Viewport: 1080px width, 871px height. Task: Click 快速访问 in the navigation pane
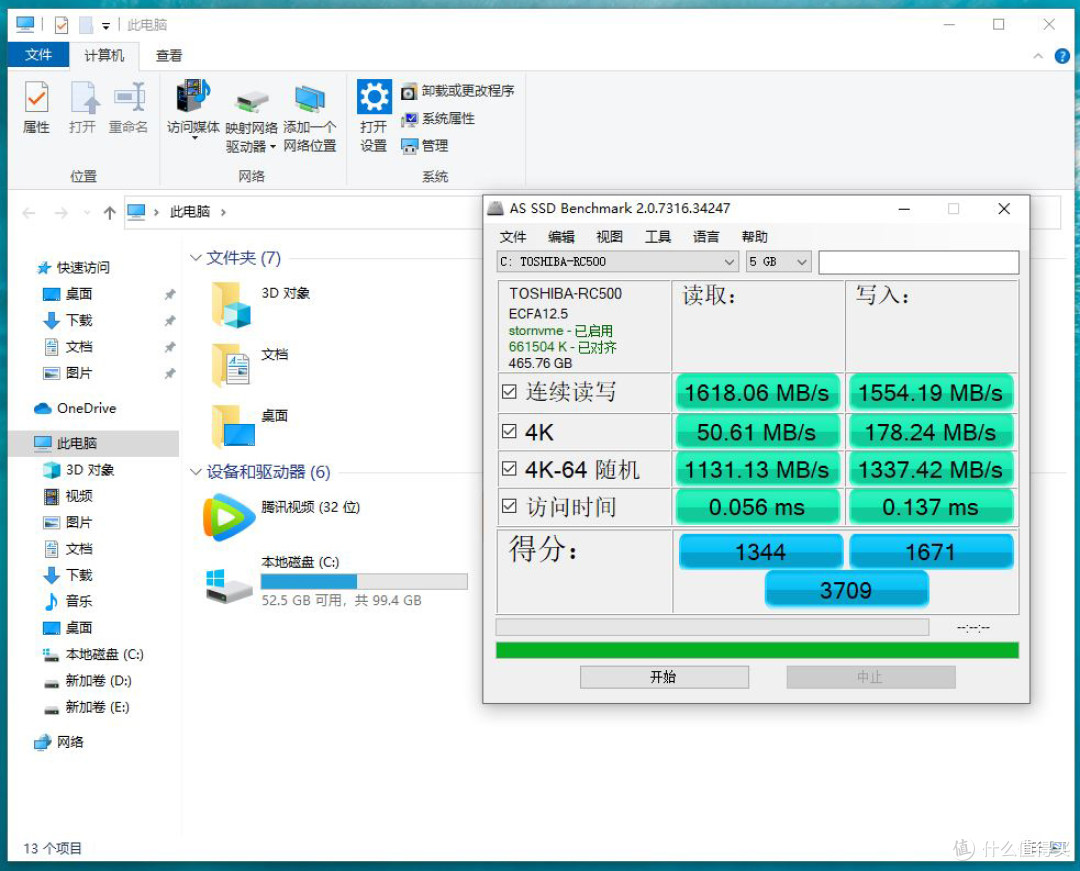83,267
